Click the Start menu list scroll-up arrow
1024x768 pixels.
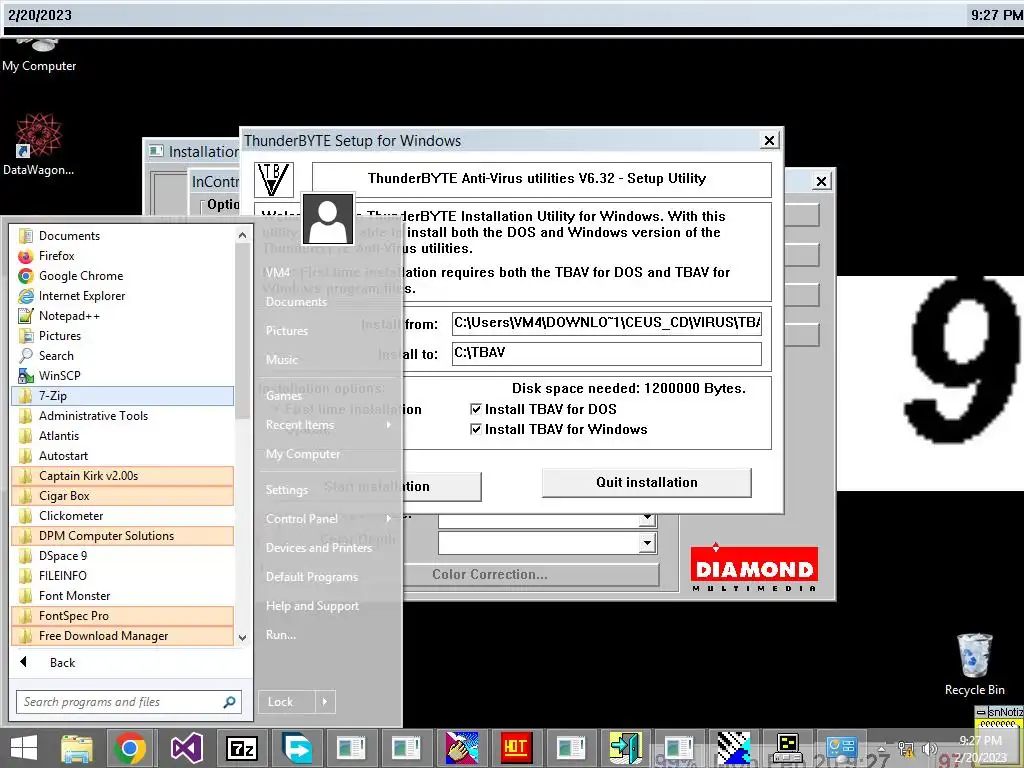(x=242, y=235)
